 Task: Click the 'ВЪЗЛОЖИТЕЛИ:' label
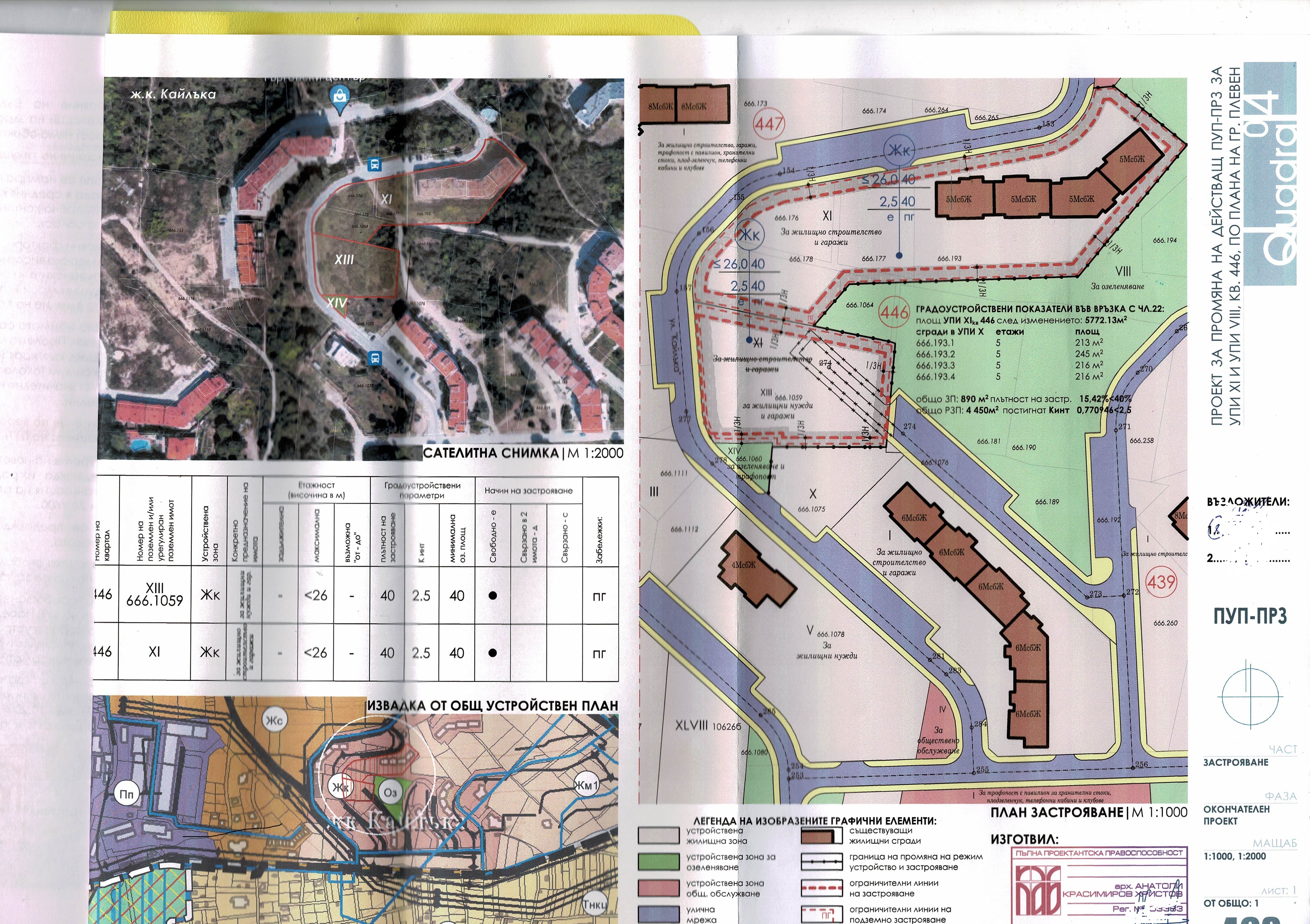pos(1248,502)
